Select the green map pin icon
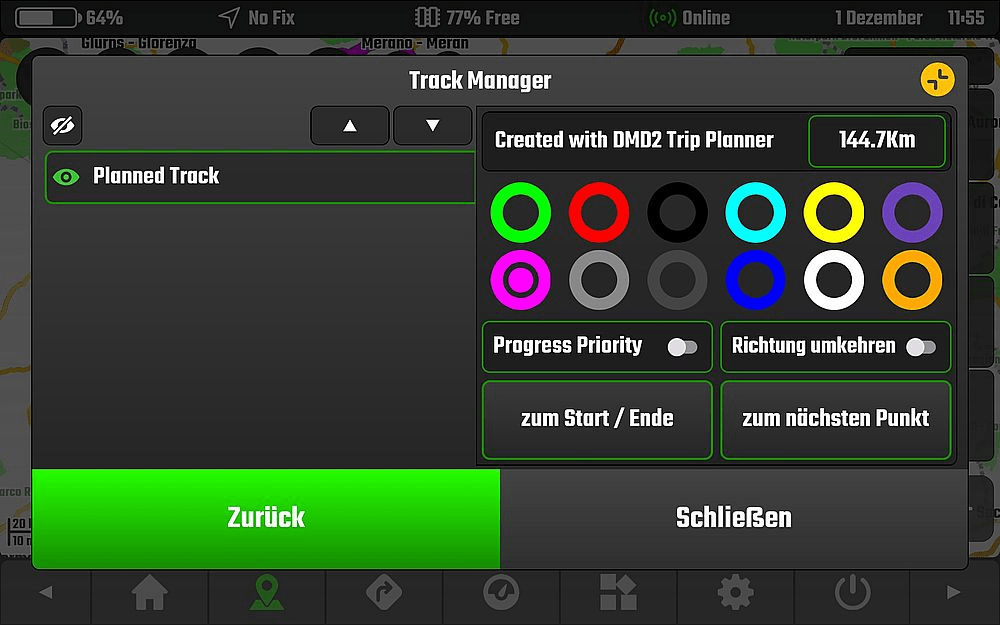Screen dimensions: 1000x625 267,592
